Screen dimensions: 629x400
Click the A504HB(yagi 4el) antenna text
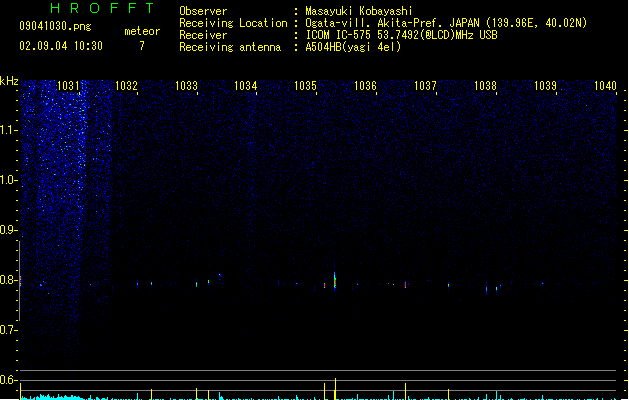point(353,47)
